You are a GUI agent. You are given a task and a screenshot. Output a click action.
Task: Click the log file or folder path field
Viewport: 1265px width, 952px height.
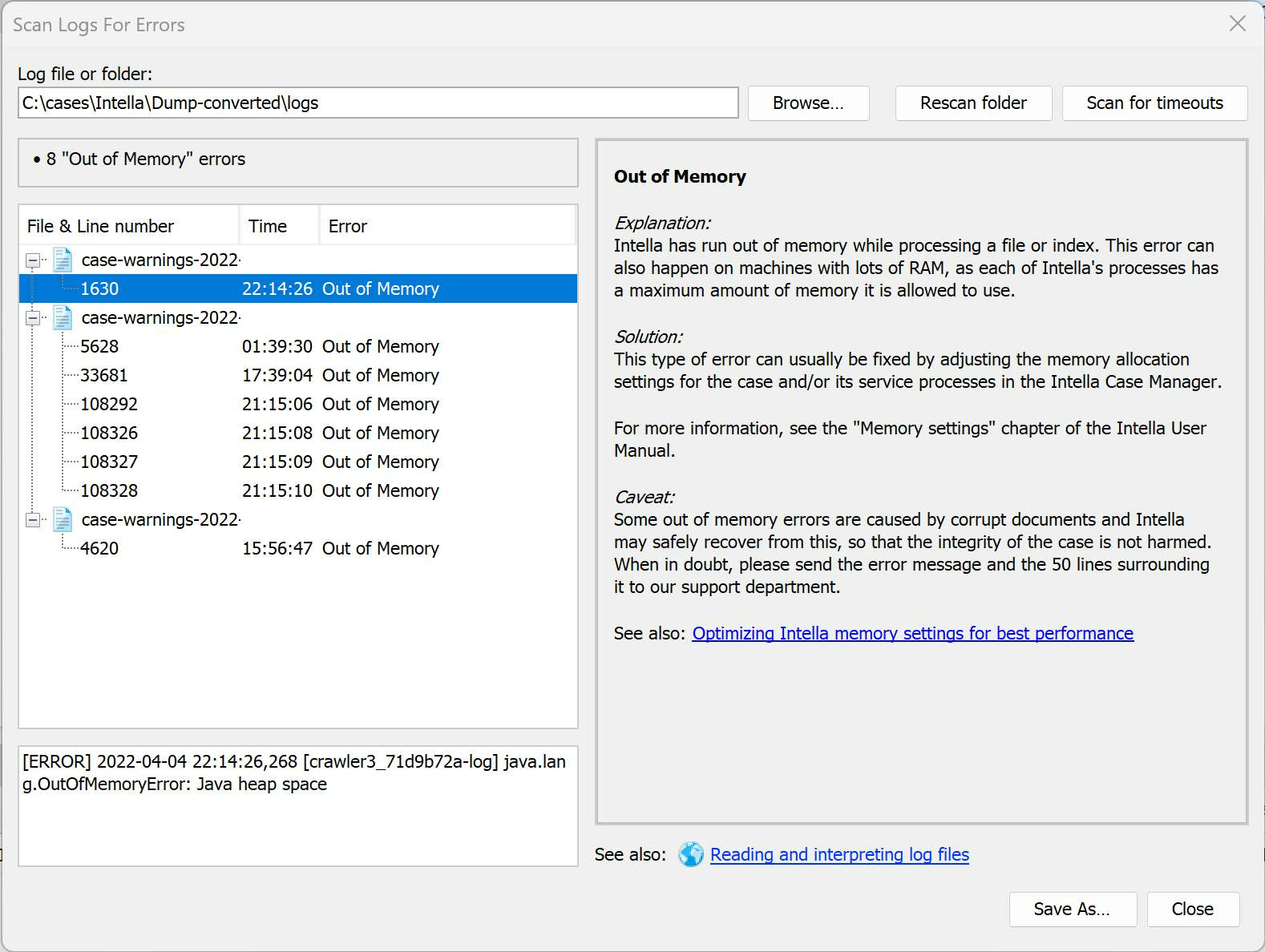(378, 103)
